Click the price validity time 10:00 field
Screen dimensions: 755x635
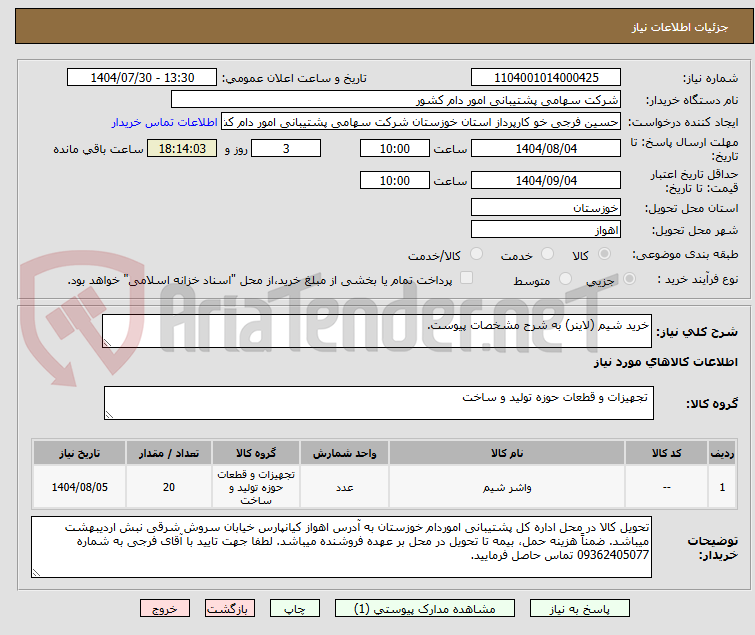(395, 181)
